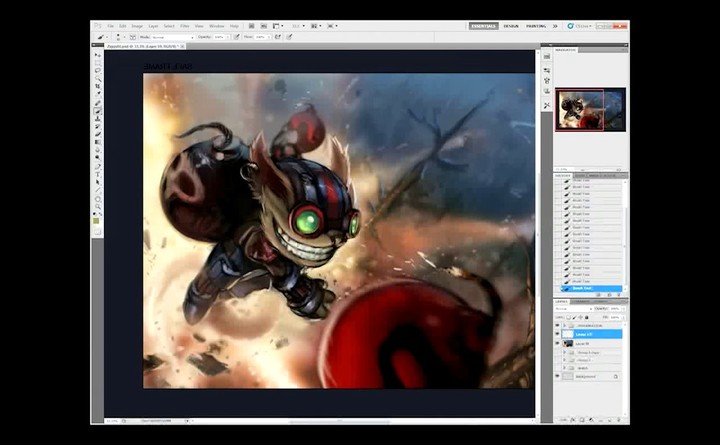Select the Quick Selection tool
Viewport: 720px width, 445px height.
click(x=97, y=78)
